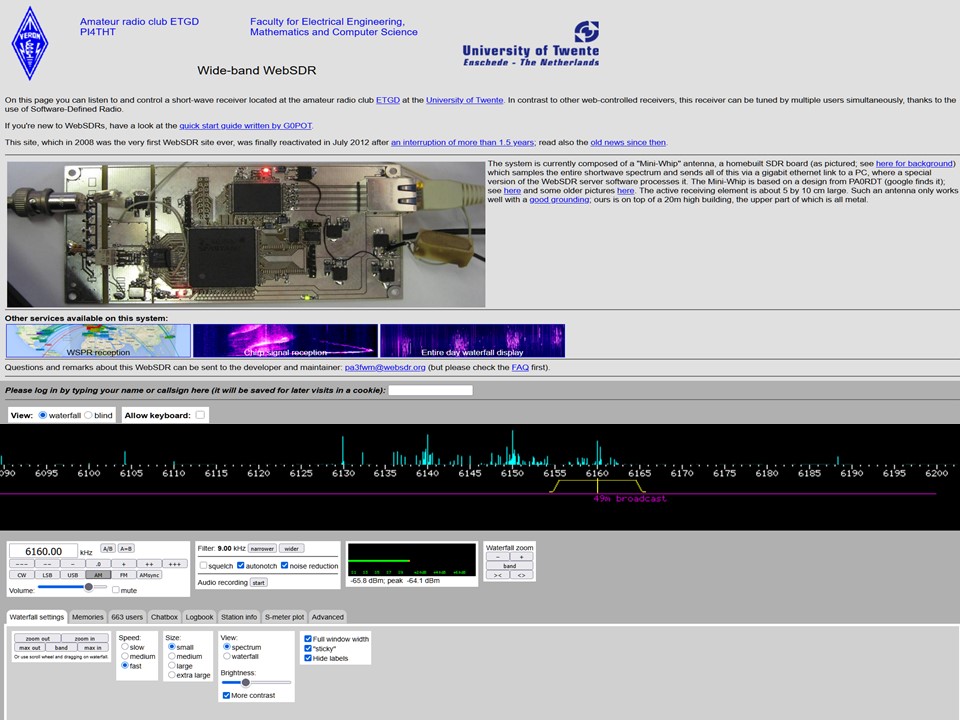Start audio recording
This screenshot has width=960, height=720.
[258, 582]
